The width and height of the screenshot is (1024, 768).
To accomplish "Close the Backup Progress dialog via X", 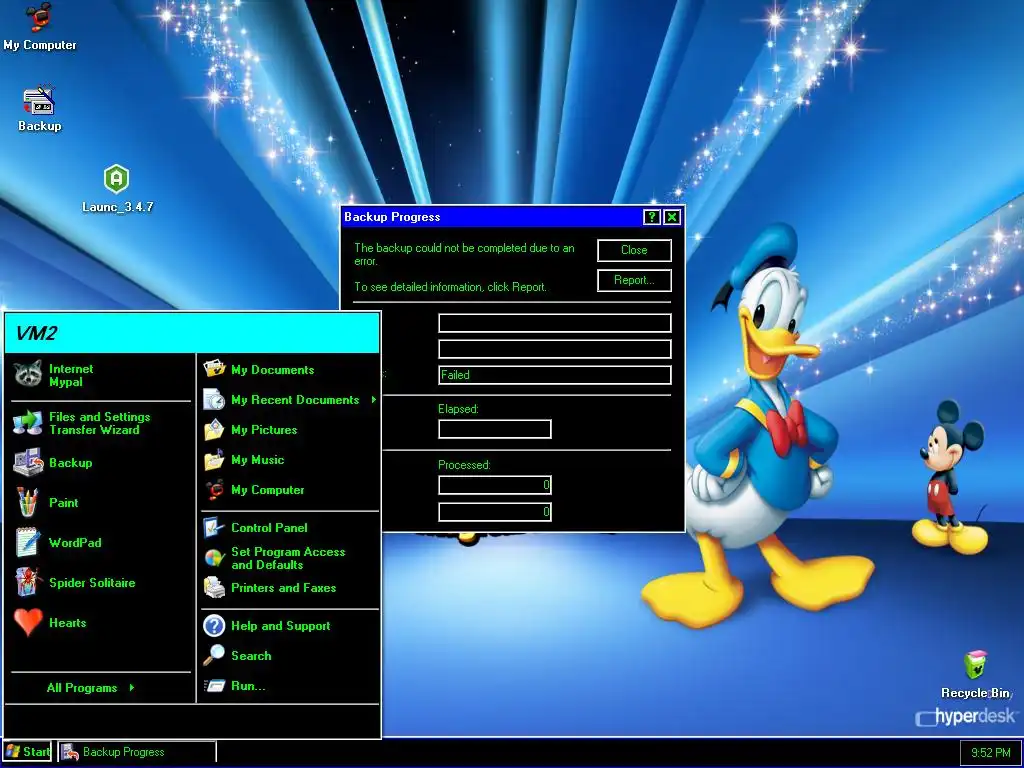I will tap(672, 217).
